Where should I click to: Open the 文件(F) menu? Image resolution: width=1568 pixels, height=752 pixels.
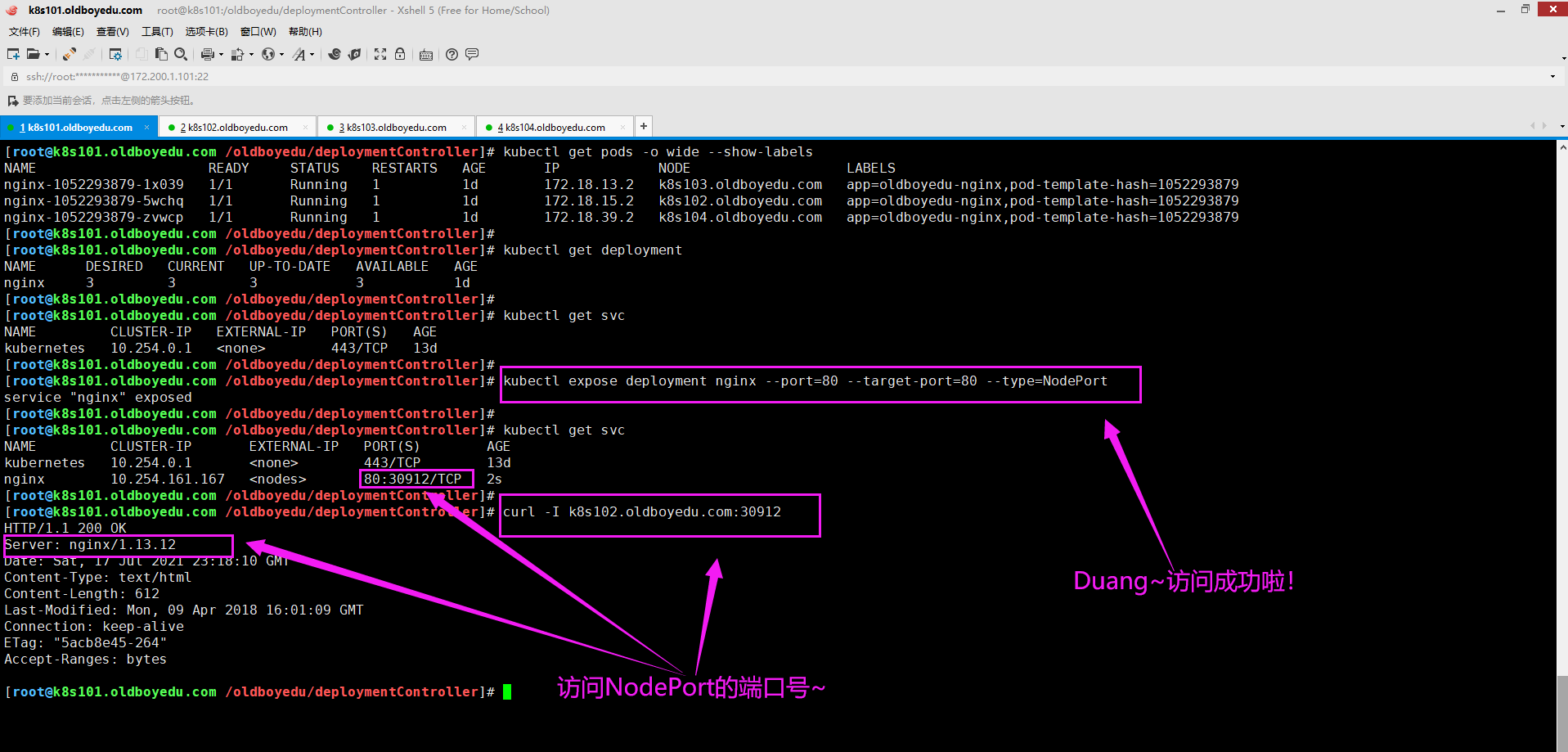[25, 31]
